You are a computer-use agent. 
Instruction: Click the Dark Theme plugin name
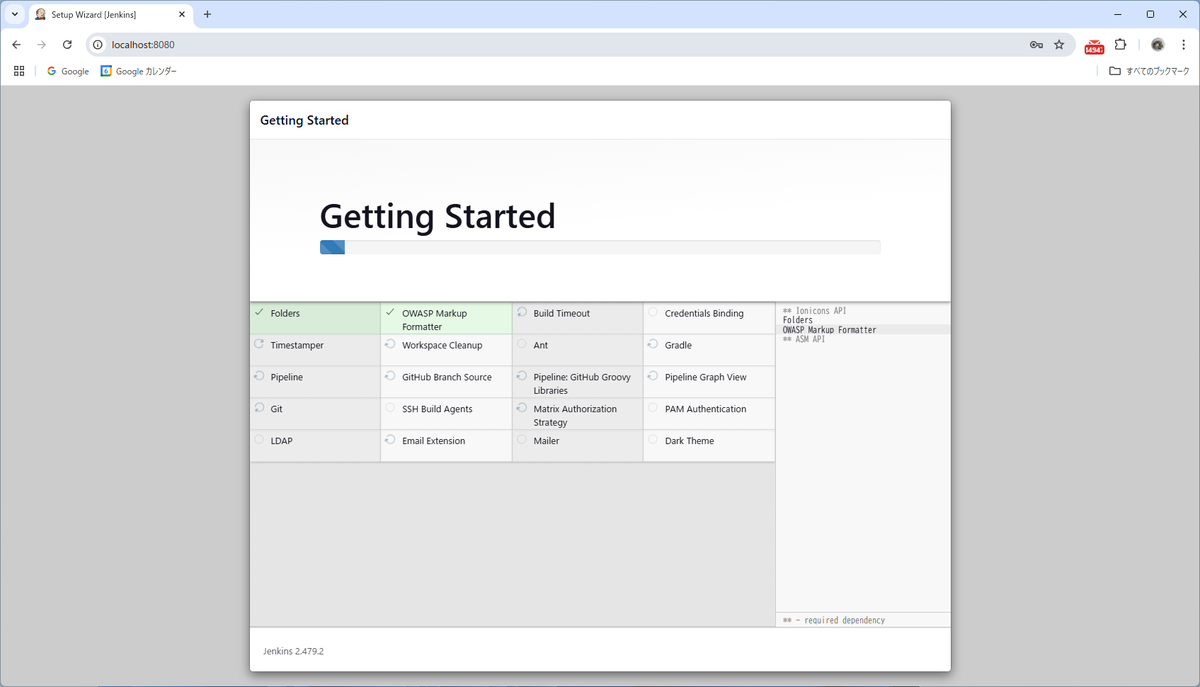point(689,441)
